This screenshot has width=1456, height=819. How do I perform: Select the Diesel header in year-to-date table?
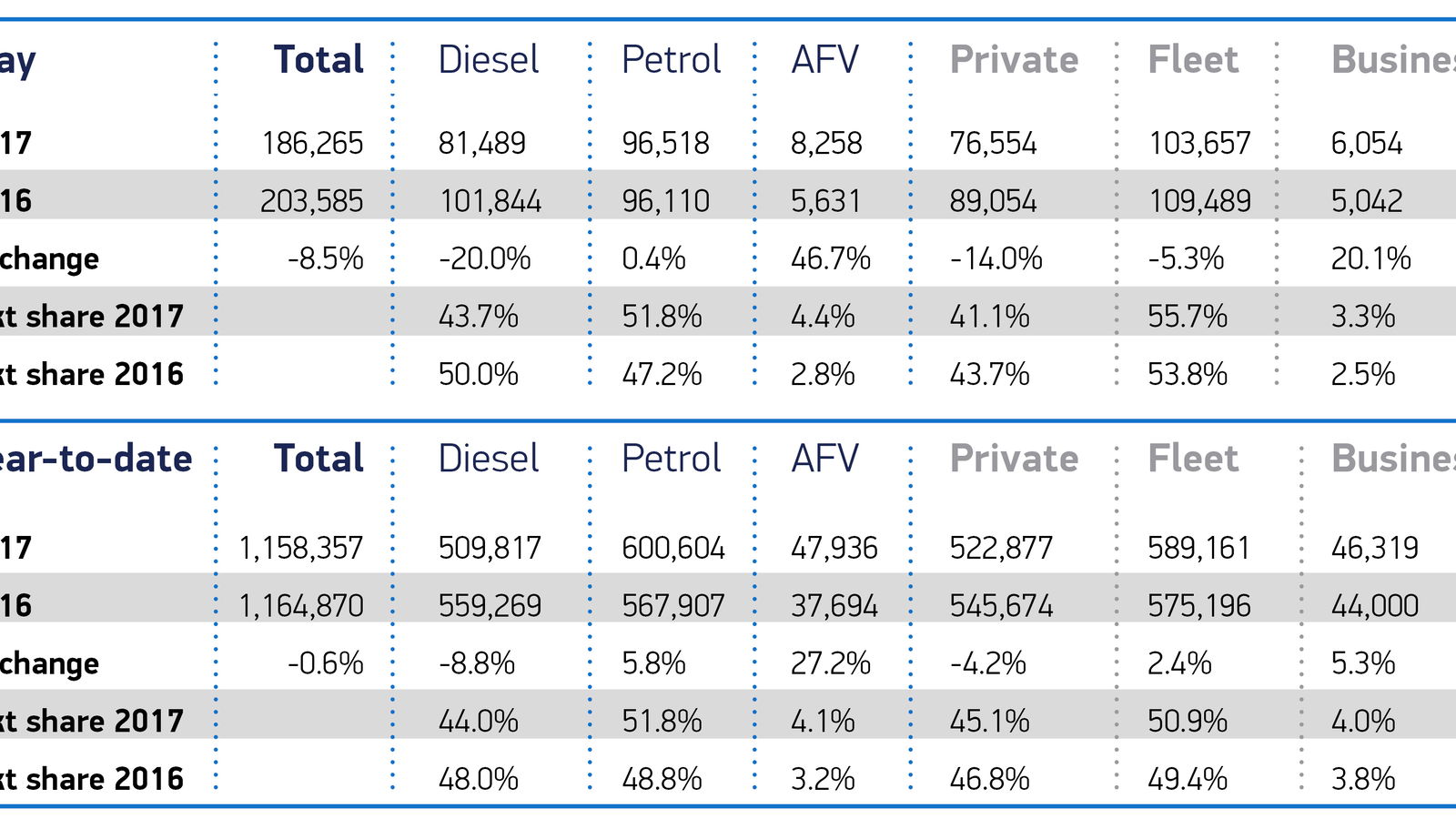tap(488, 459)
